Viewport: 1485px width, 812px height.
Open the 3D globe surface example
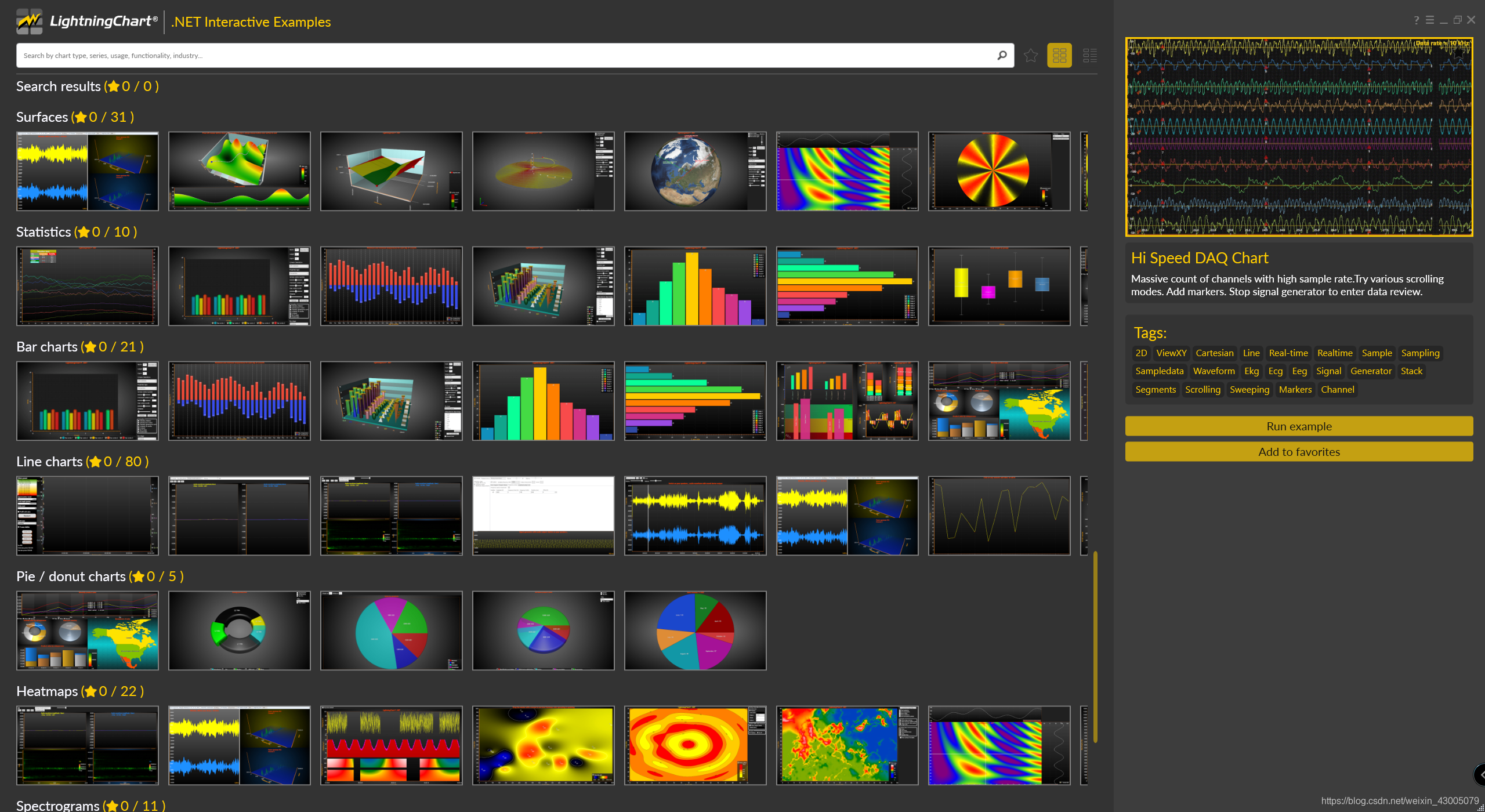click(695, 171)
